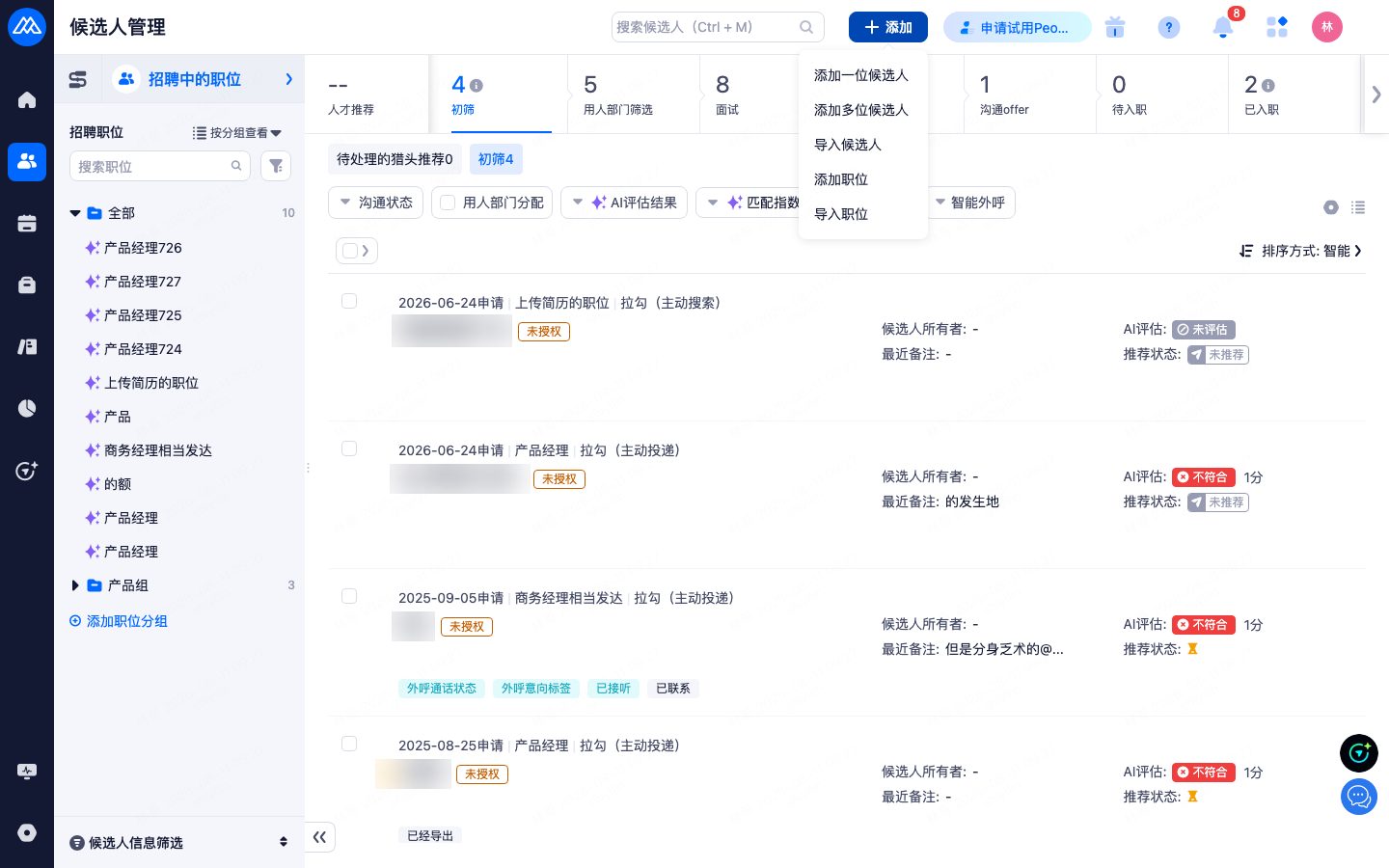Open the calendar icon in the sidebar

(x=27, y=223)
